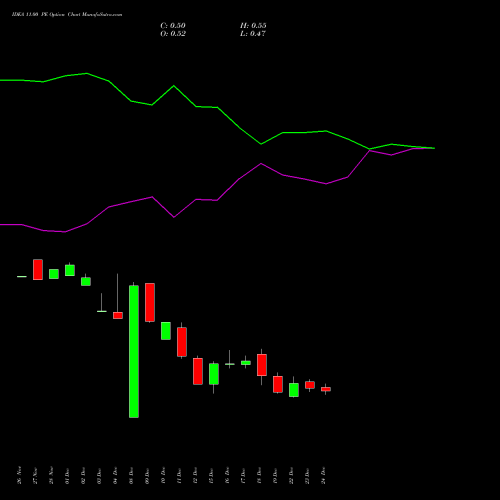Image resolution: width=500 pixels, height=500 pixels.
Task: Click the "24 Dec" date axis label
Action: click(x=323, y=476)
